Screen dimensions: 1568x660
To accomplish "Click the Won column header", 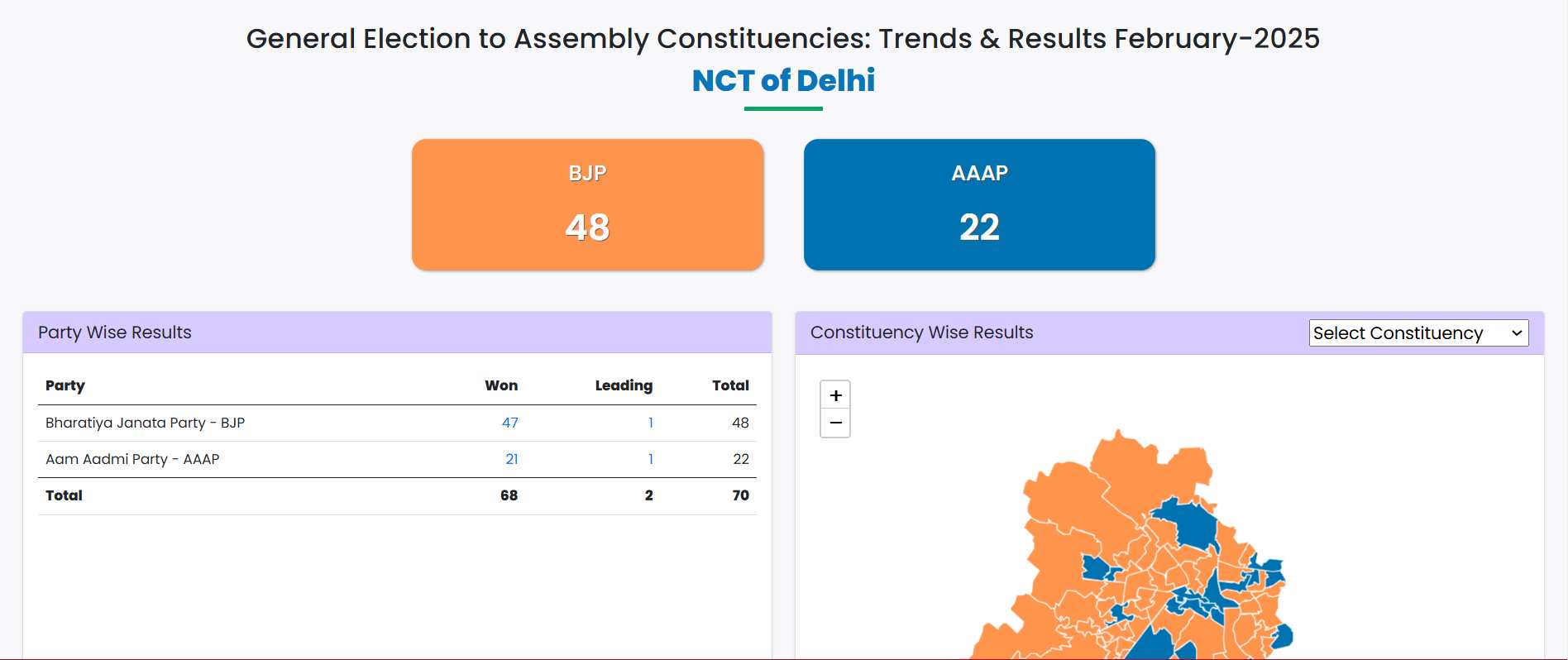I will pos(501,385).
